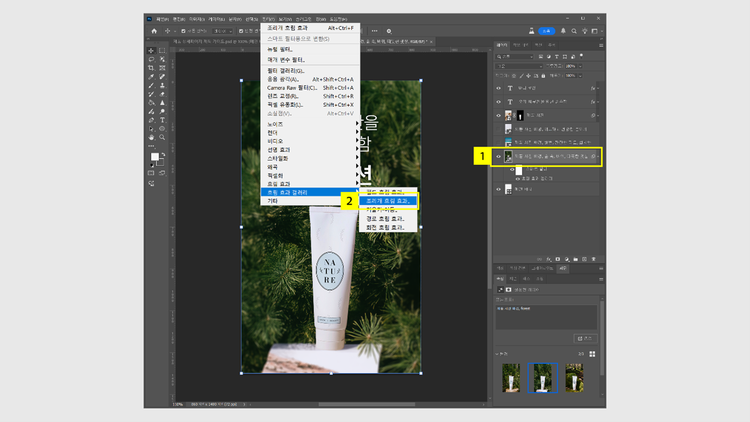Click the Generate button below the prompt
Image resolution: width=750 pixels, height=422 pixels.
585,338
